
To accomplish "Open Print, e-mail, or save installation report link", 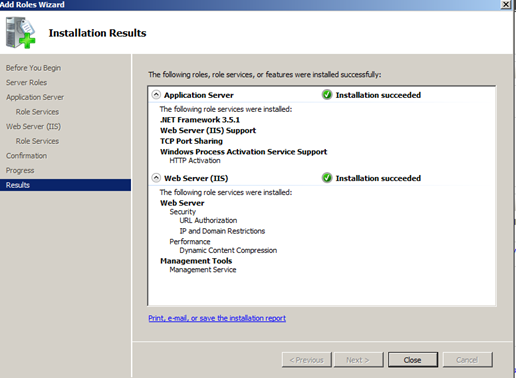I will pyautogui.click(x=217, y=318).
